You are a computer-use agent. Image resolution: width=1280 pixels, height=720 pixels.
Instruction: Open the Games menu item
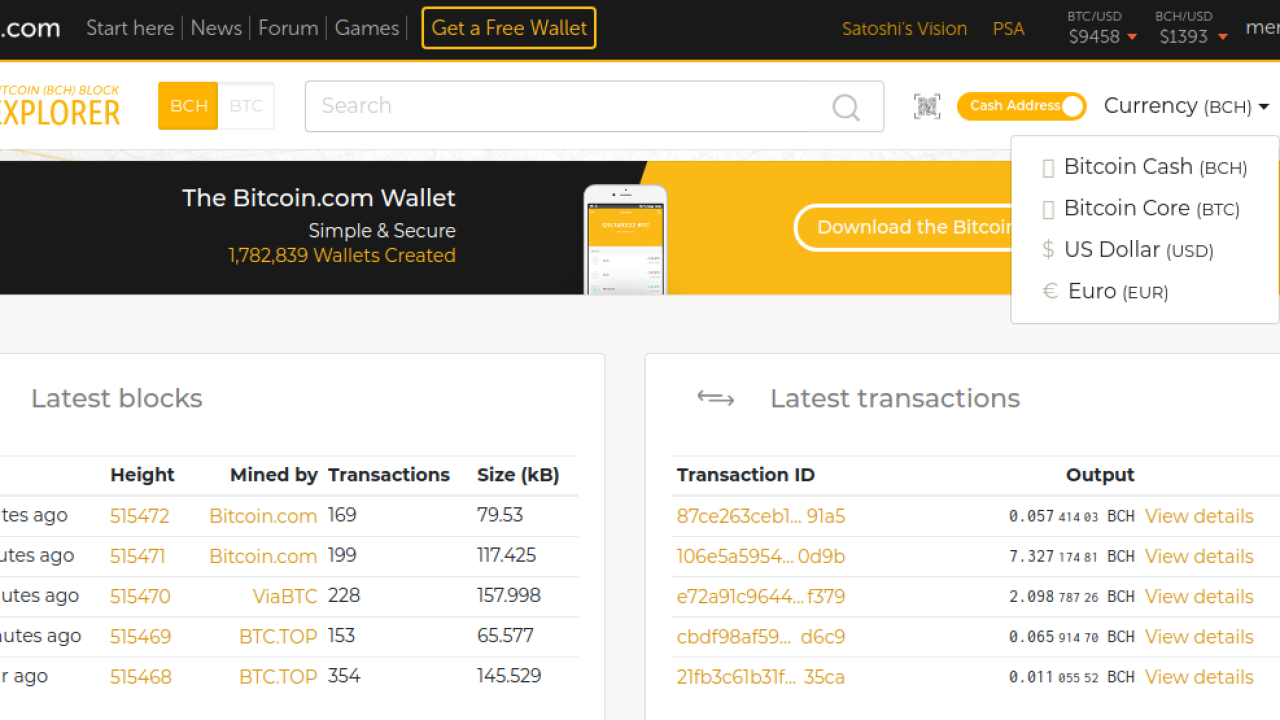(367, 28)
